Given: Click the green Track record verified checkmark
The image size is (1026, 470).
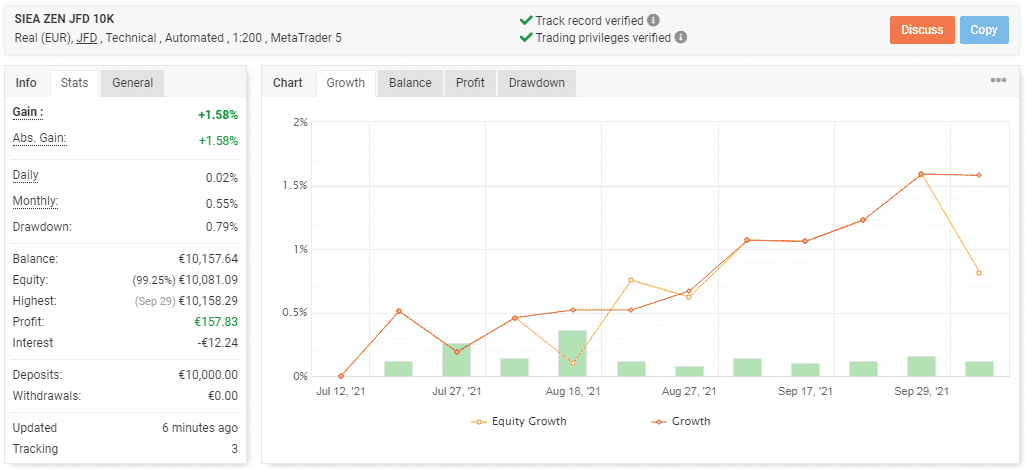Looking at the screenshot, I should pos(525,20).
